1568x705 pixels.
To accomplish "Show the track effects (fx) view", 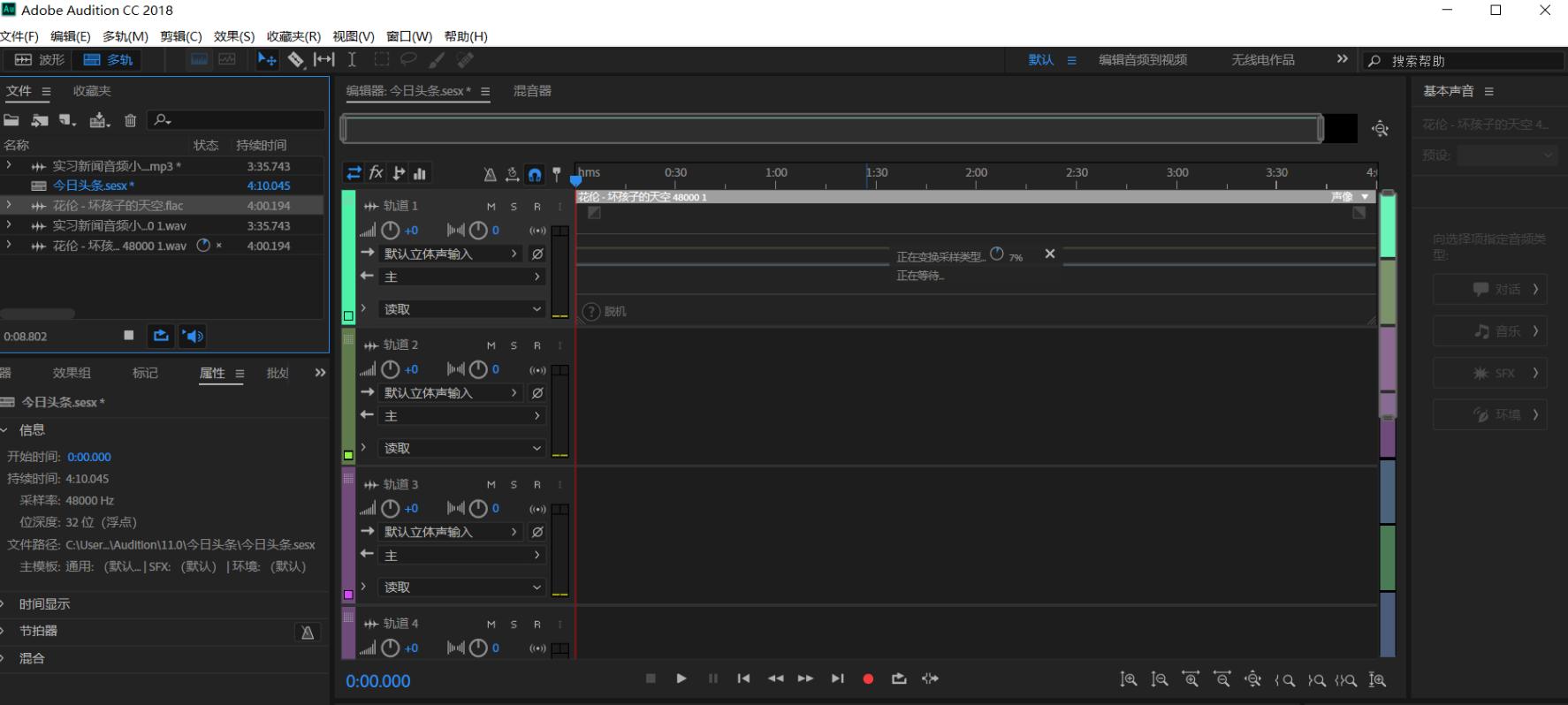I will tap(376, 173).
